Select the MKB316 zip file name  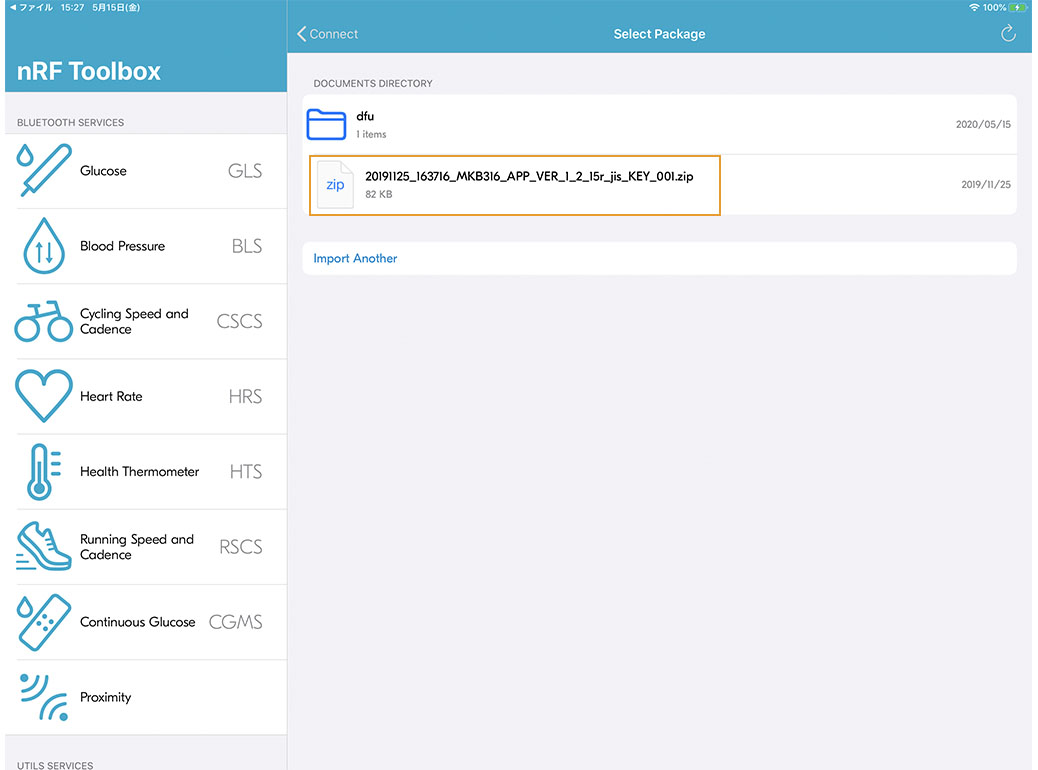coord(529,176)
